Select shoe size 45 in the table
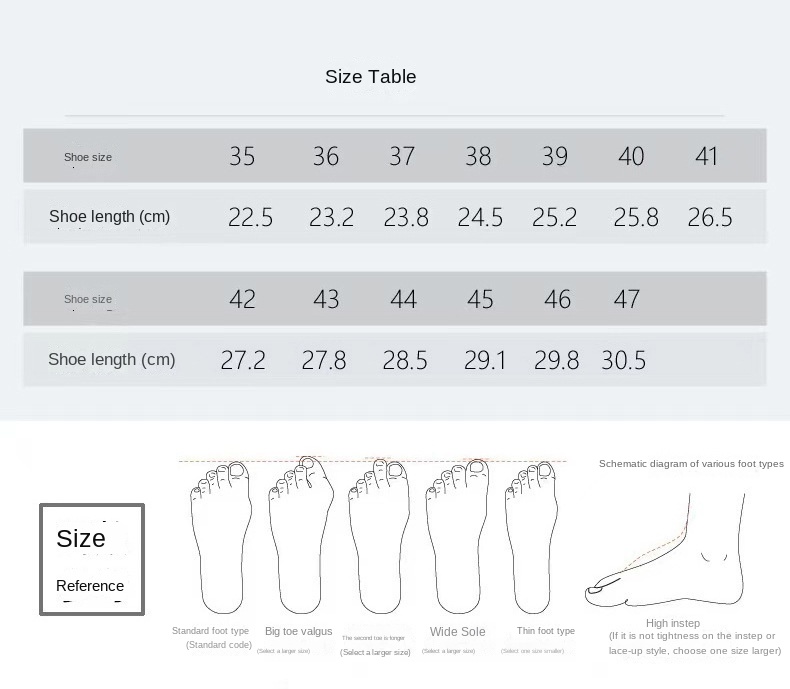790x689 pixels. click(480, 299)
